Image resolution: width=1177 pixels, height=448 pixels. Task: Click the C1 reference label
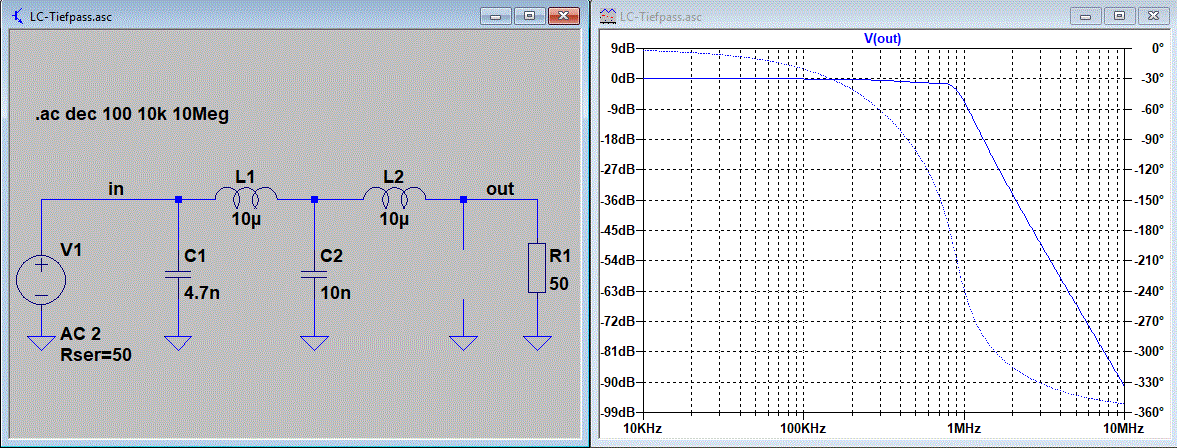(x=195, y=257)
